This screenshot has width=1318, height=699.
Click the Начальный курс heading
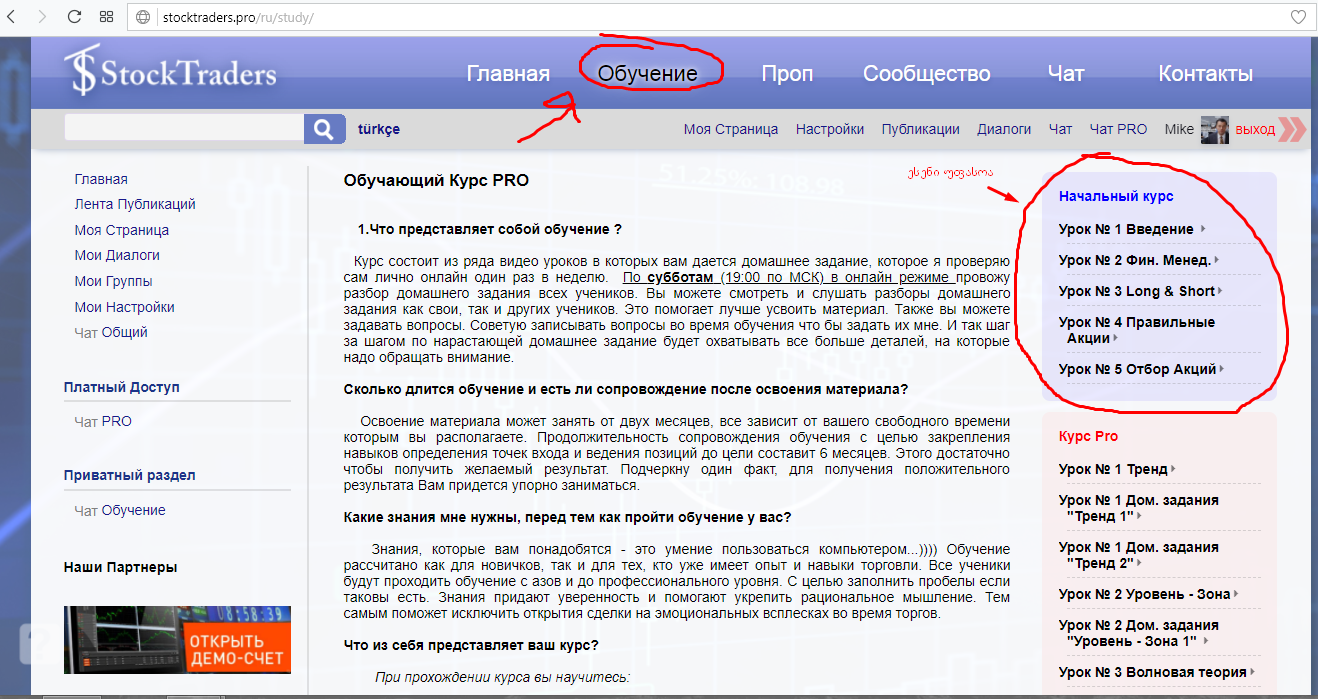1116,197
